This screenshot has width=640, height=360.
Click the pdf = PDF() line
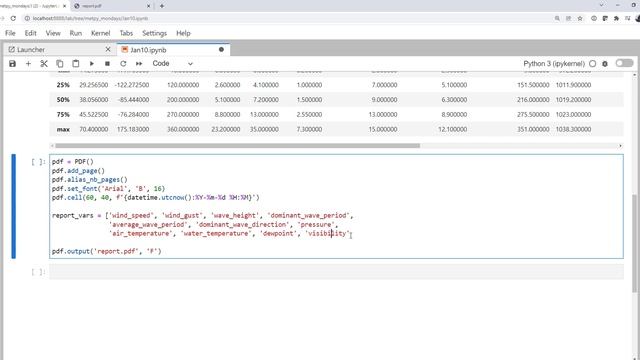coord(73,162)
